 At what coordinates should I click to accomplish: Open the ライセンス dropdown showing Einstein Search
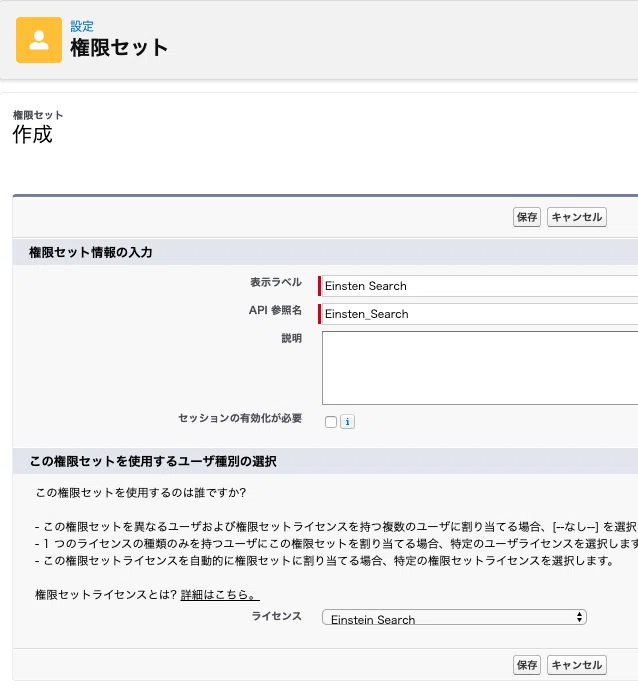coord(454,617)
